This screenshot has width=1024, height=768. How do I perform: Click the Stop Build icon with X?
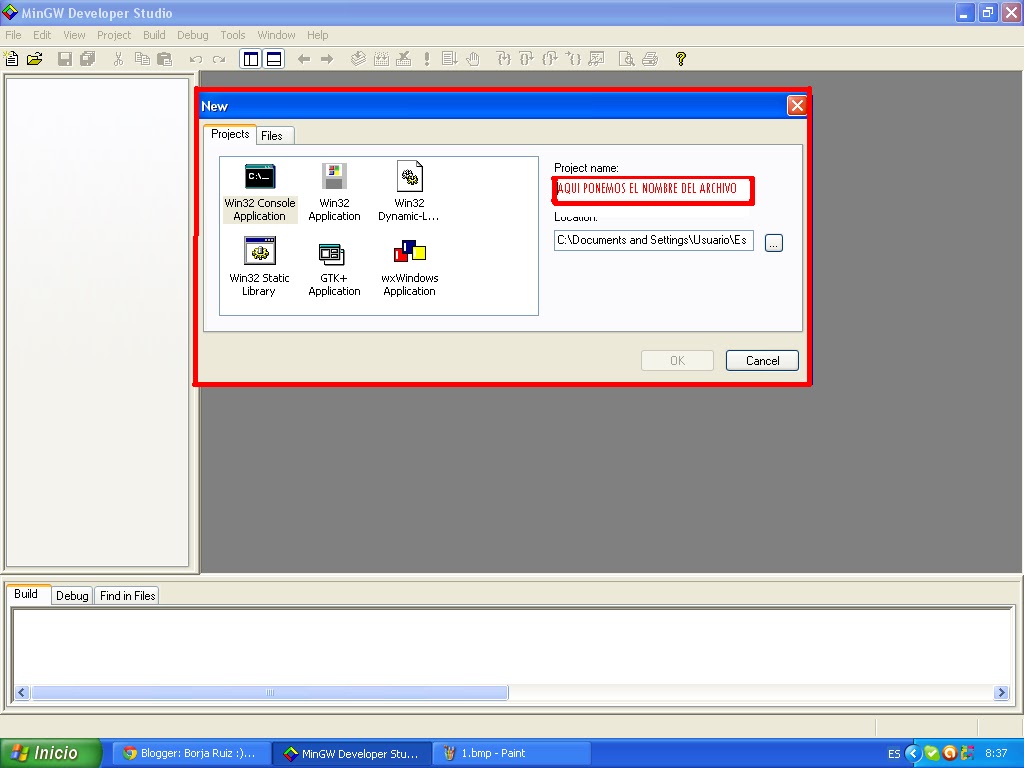[404, 59]
